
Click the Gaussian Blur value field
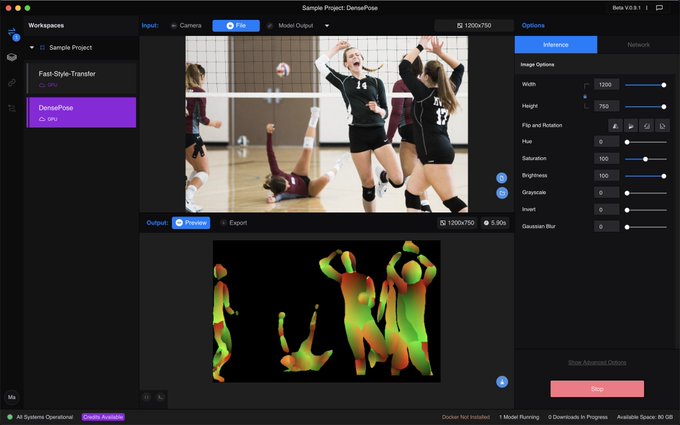point(606,226)
